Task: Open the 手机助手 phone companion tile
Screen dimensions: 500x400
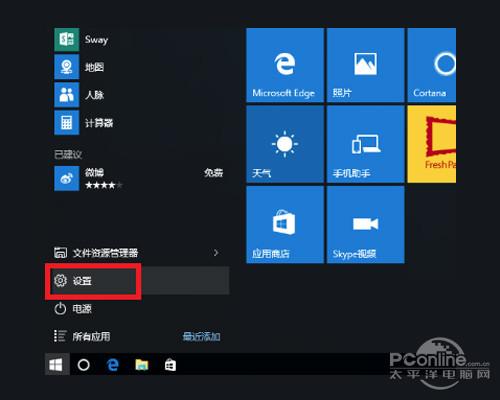Action: pos(366,144)
